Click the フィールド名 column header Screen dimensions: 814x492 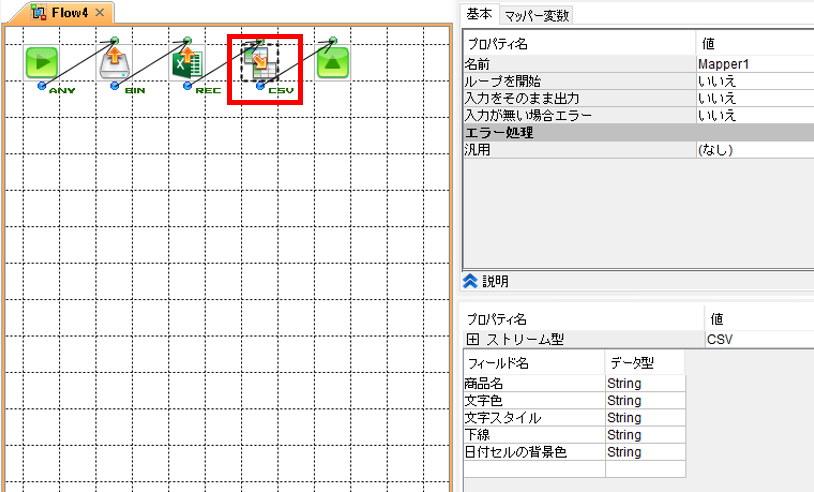click(x=534, y=363)
